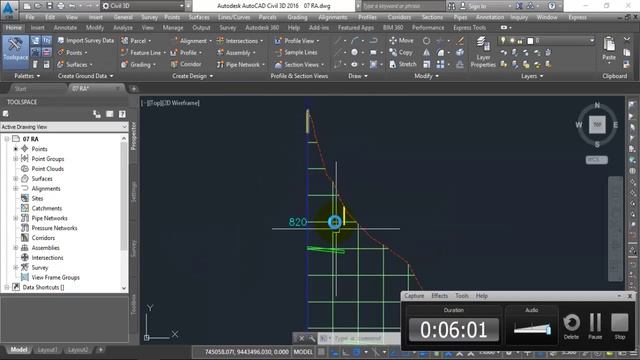Image resolution: width=640 pixels, height=360 pixels.
Task: Select the Feature Line tool
Action: click(x=143, y=53)
